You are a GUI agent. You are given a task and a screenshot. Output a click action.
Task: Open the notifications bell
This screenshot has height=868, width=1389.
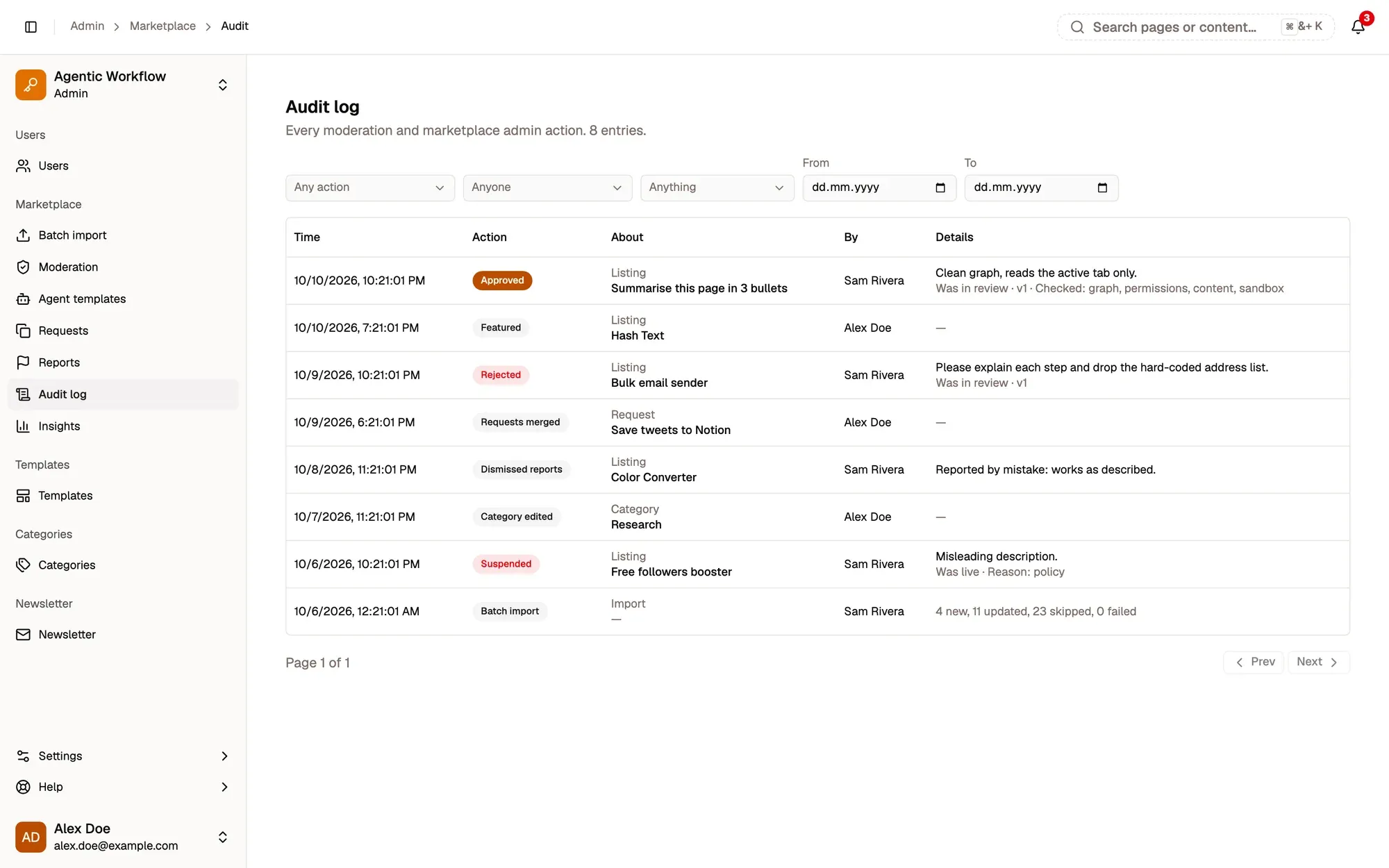(x=1358, y=26)
